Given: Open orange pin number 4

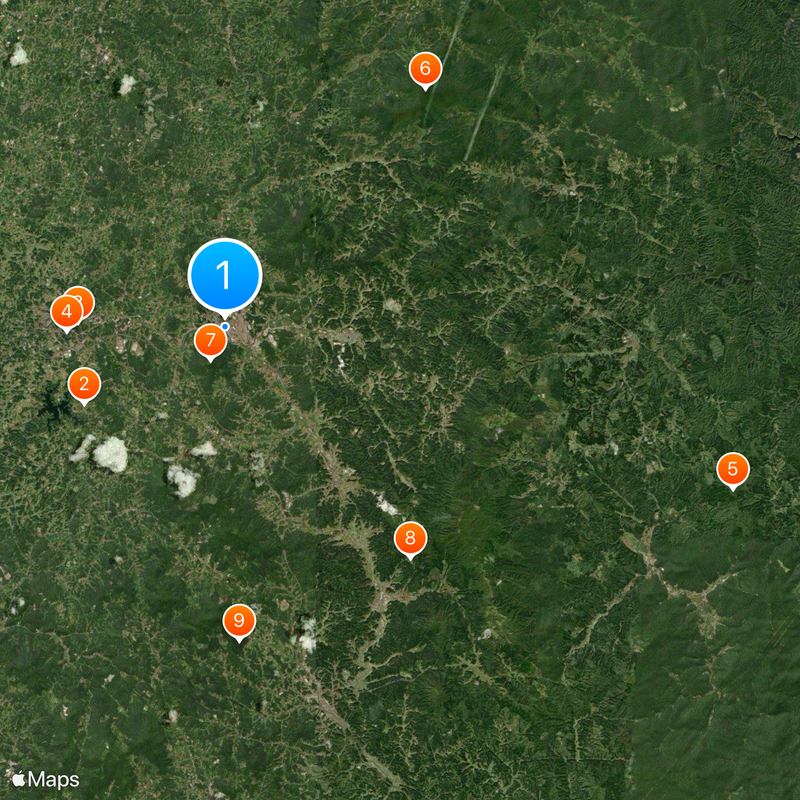Looking at the screenshot, I should pos(66,312).
